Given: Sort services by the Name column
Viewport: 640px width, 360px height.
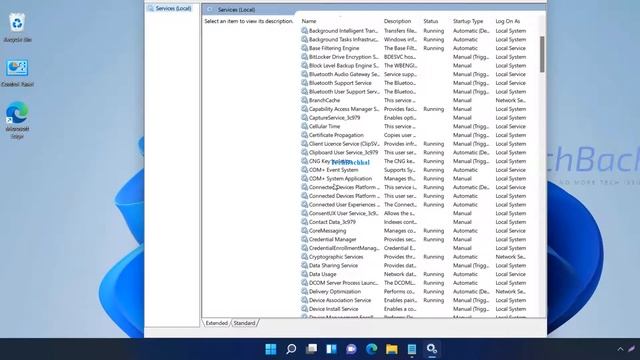Looking at the screenshot, I should pyautogui.click(x=309, y=21).
